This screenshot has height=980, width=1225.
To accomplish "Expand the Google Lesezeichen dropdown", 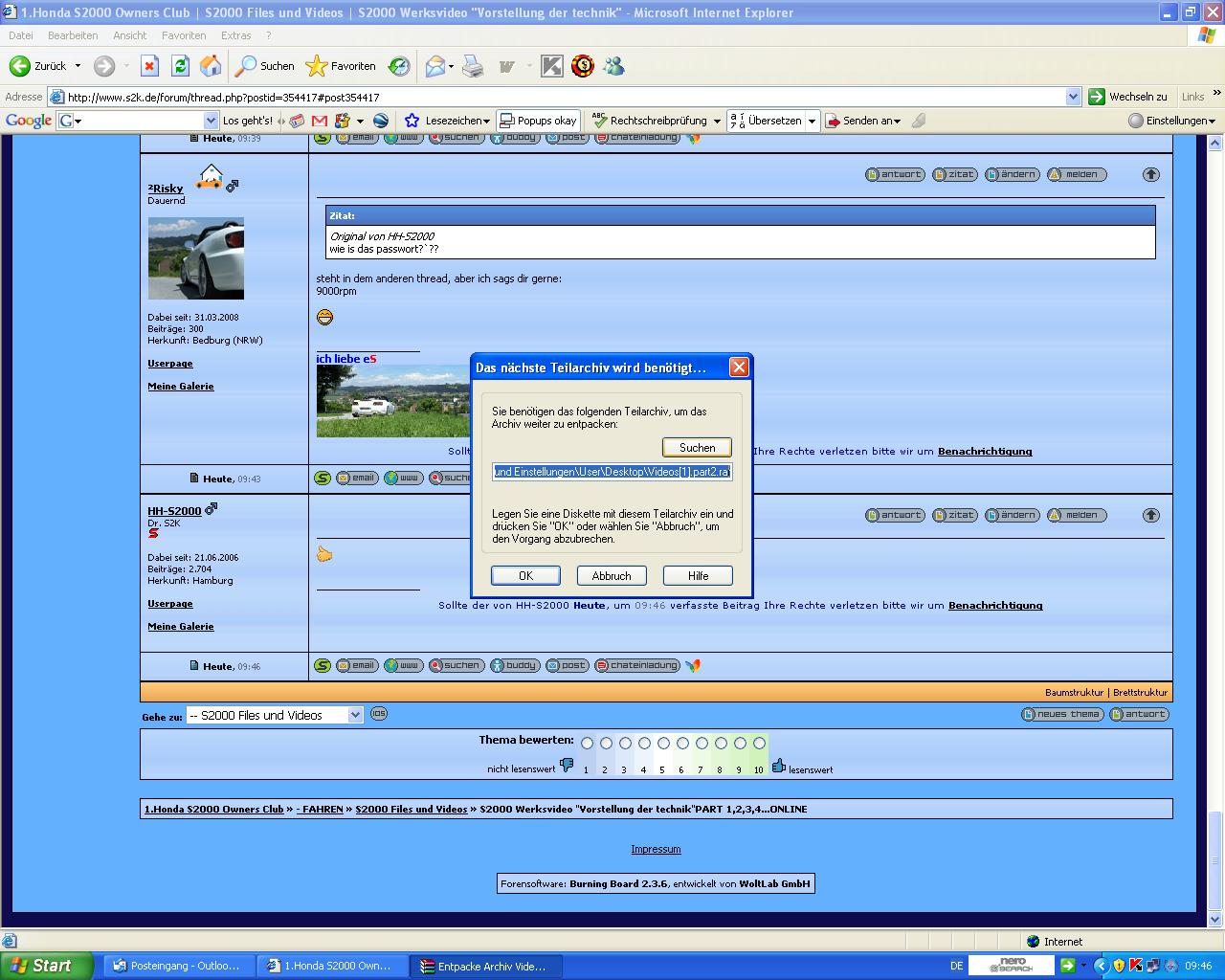I will [x=486, y=121].
